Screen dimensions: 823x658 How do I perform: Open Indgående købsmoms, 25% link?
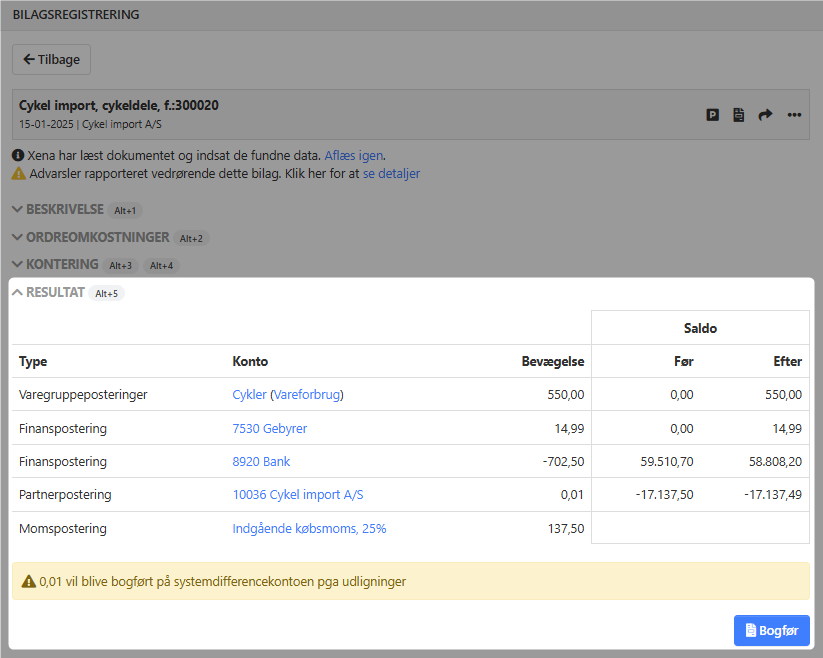[x=309, y=528]
